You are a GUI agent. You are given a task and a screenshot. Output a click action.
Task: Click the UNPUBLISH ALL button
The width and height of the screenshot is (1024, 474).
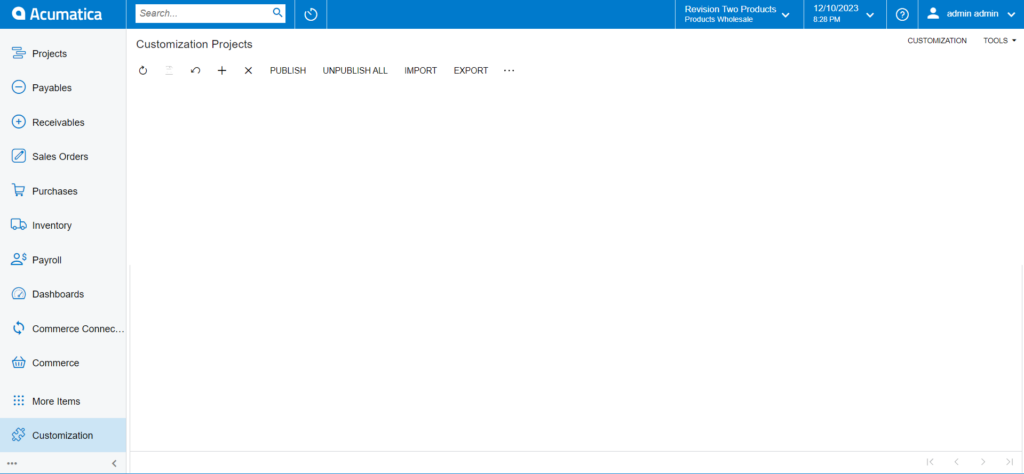(355, 71)
